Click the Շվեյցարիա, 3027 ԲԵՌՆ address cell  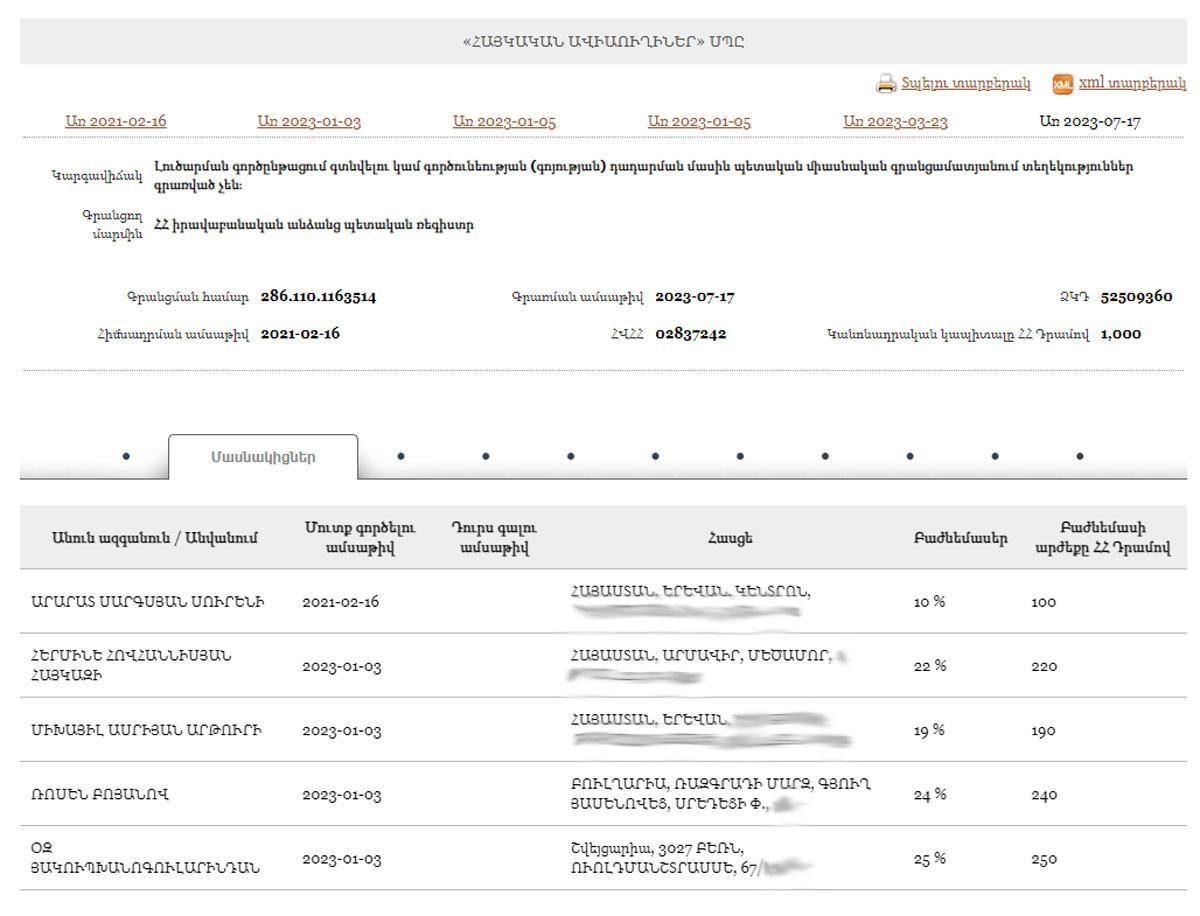click(x=690, y=859)
